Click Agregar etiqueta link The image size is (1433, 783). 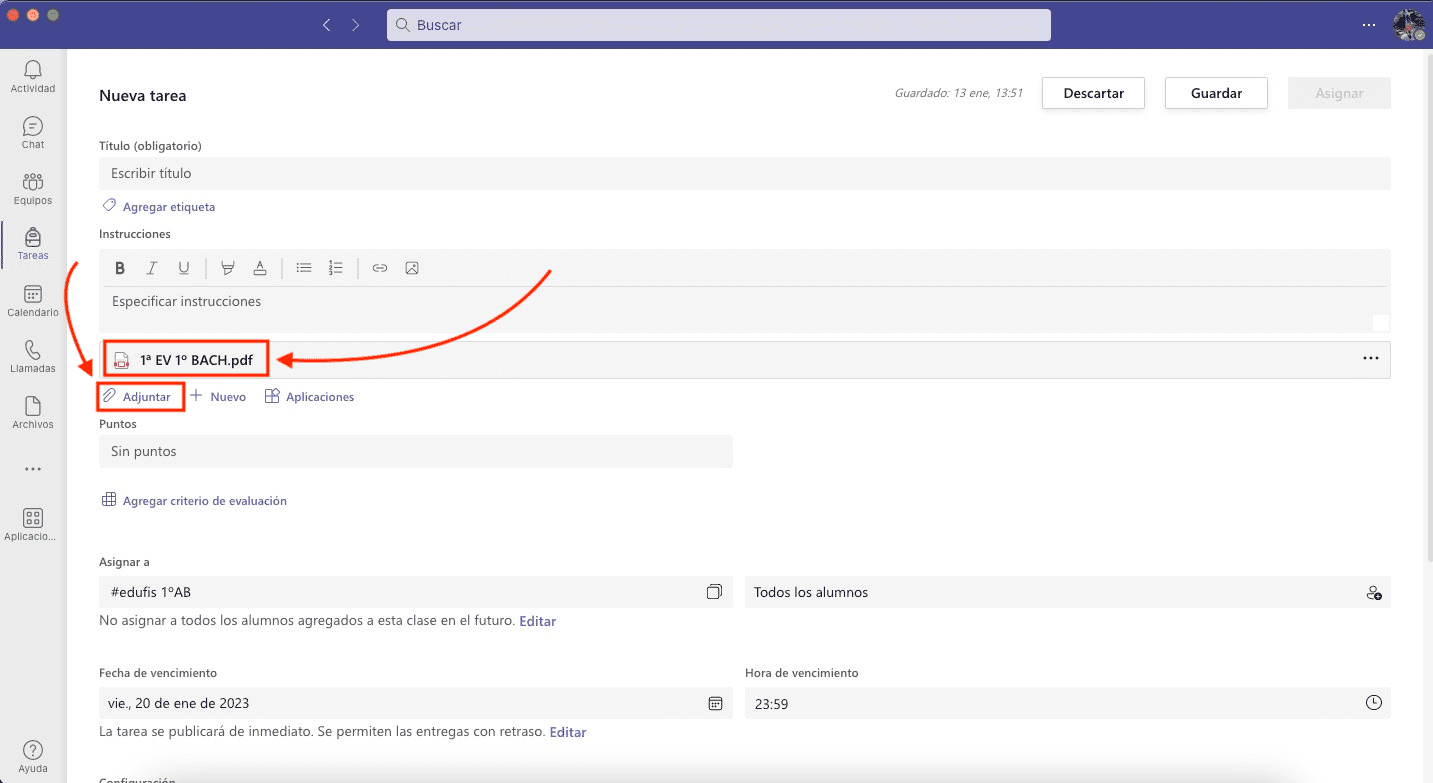(168, 207)
